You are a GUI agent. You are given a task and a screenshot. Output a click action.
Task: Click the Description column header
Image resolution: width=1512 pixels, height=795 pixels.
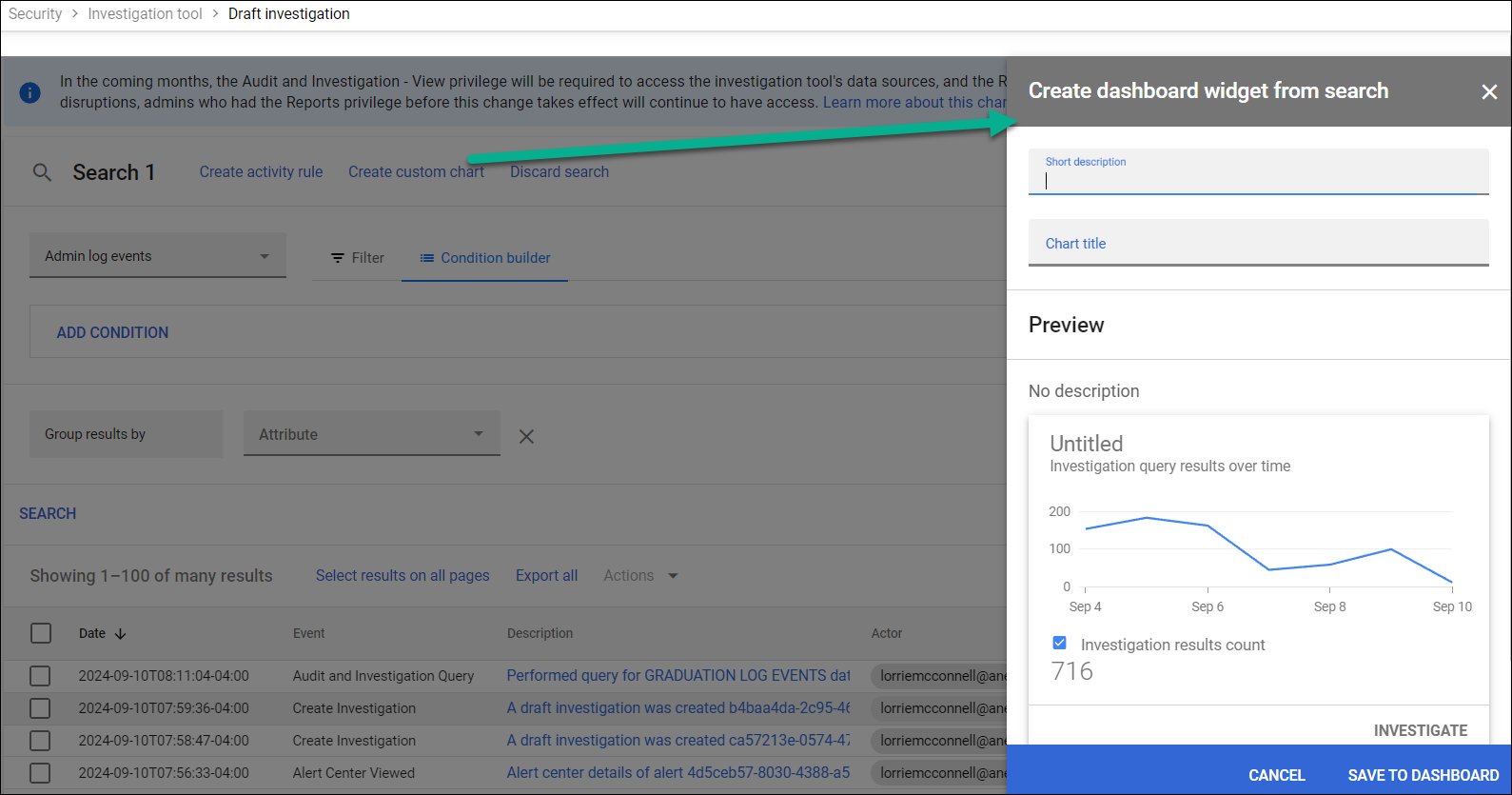pyautogui.click(x=540, y=633)
